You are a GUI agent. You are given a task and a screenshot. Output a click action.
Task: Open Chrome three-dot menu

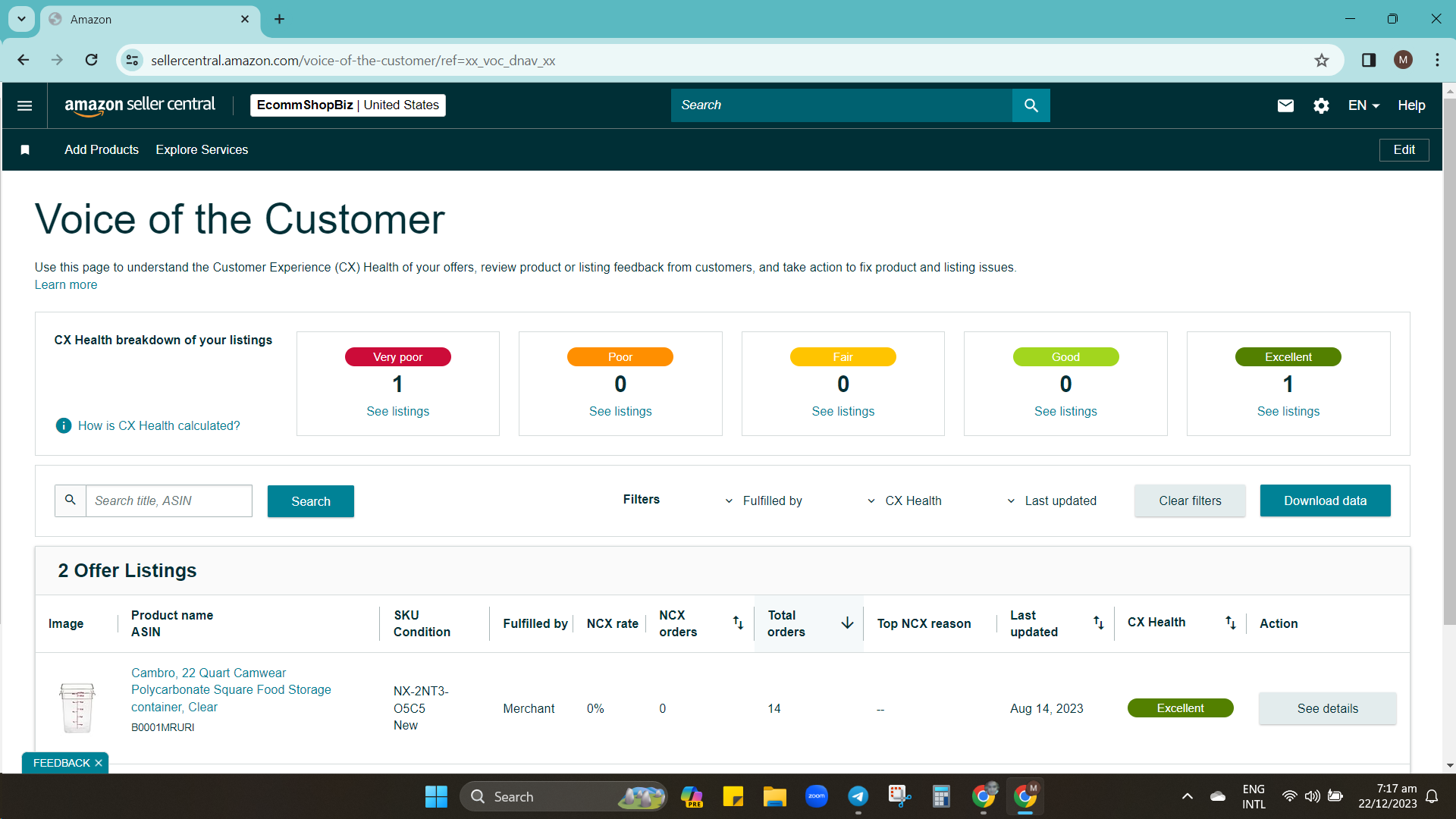[1437, 60]
